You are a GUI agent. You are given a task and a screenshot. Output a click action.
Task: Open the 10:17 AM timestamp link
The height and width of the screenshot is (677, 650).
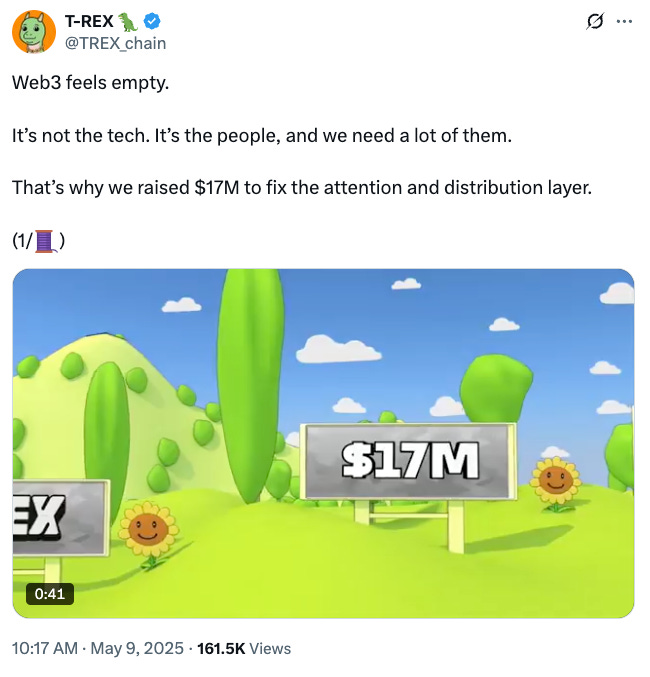coord(45,649)
